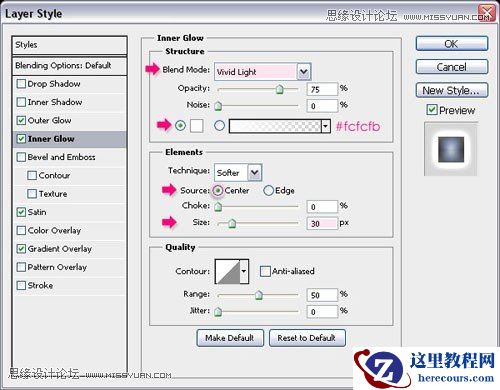500x390 pixels.
Task: Select the Gradient Overlay style row
Action: 69,249
